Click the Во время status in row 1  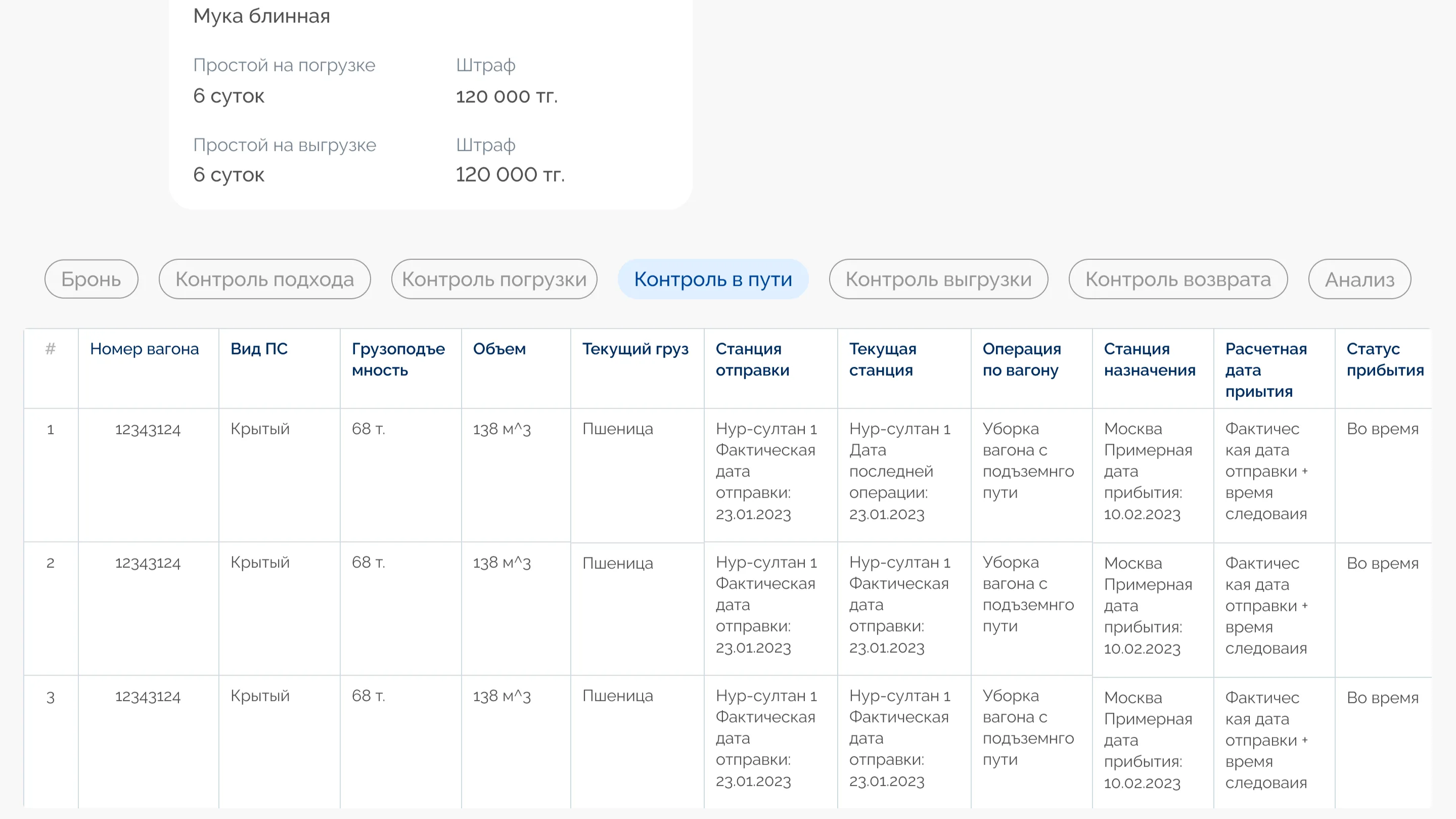[x=1382, y=429]
